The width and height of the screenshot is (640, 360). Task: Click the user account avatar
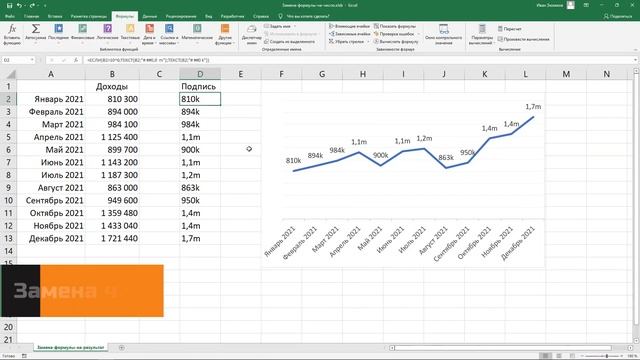[x=571, y=5]
